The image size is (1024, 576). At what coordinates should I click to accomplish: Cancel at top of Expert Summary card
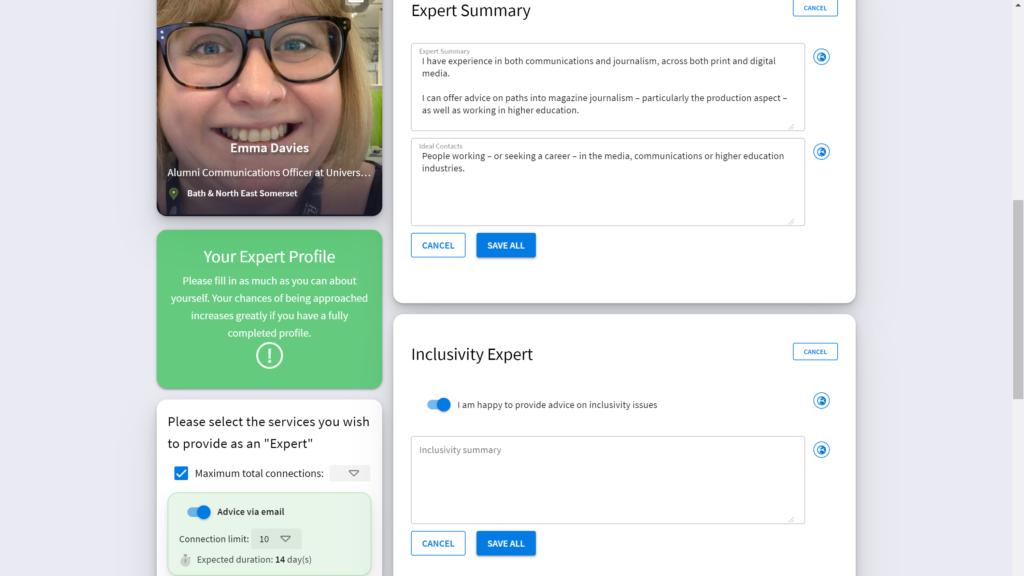(x=815, y=8)
